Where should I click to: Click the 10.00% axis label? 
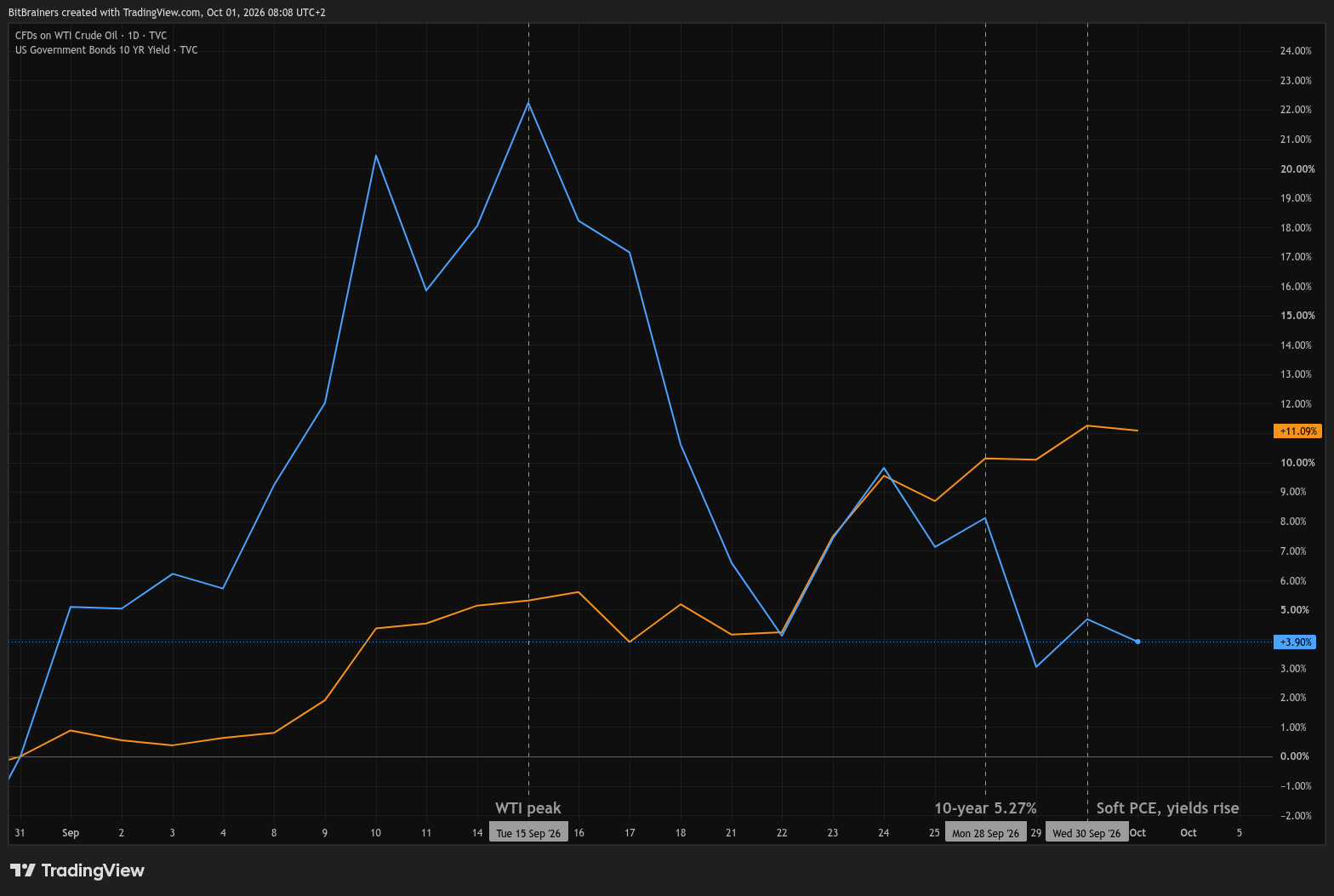click(1297, 463)
